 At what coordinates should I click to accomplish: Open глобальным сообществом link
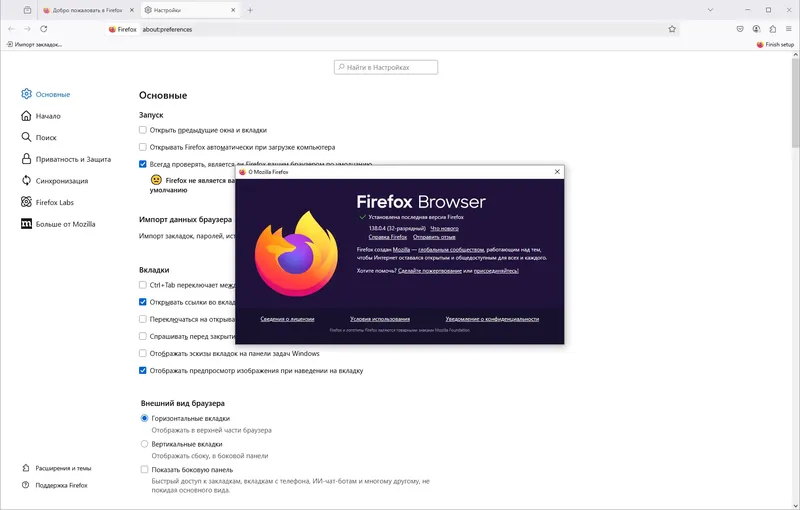451,249
